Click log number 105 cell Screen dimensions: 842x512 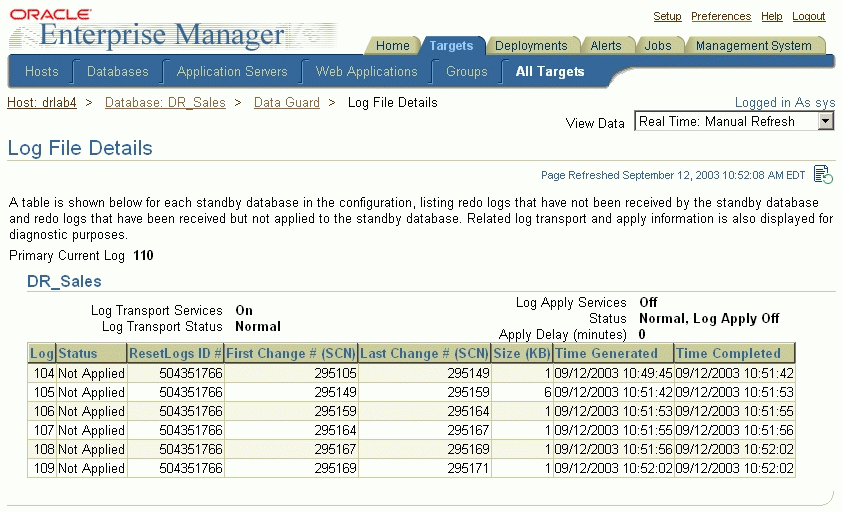(x=43, y=392)
